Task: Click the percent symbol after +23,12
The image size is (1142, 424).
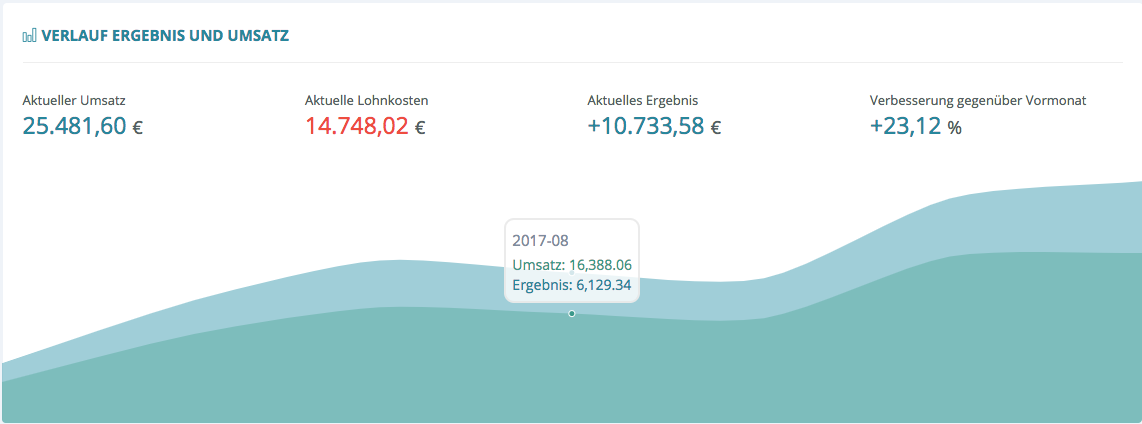Action: 955,128
